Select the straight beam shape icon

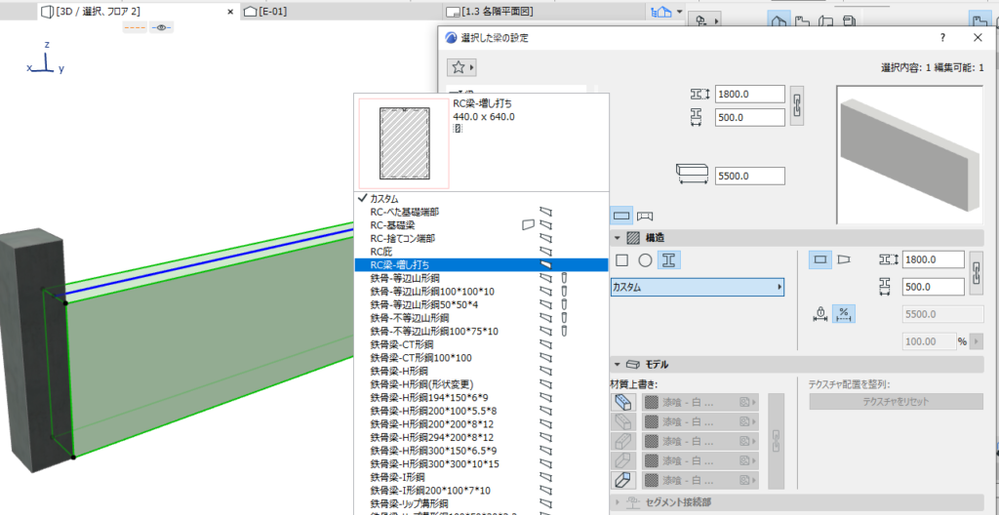click(x=821, y=259)
